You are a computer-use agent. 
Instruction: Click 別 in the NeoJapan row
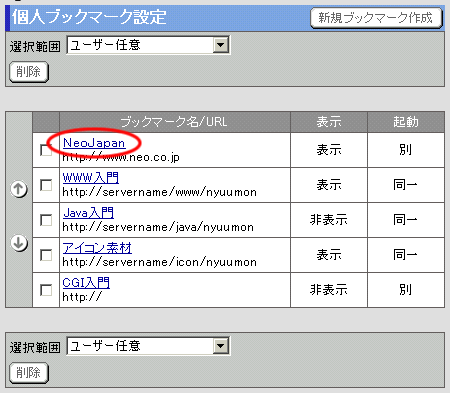[406, 150]
